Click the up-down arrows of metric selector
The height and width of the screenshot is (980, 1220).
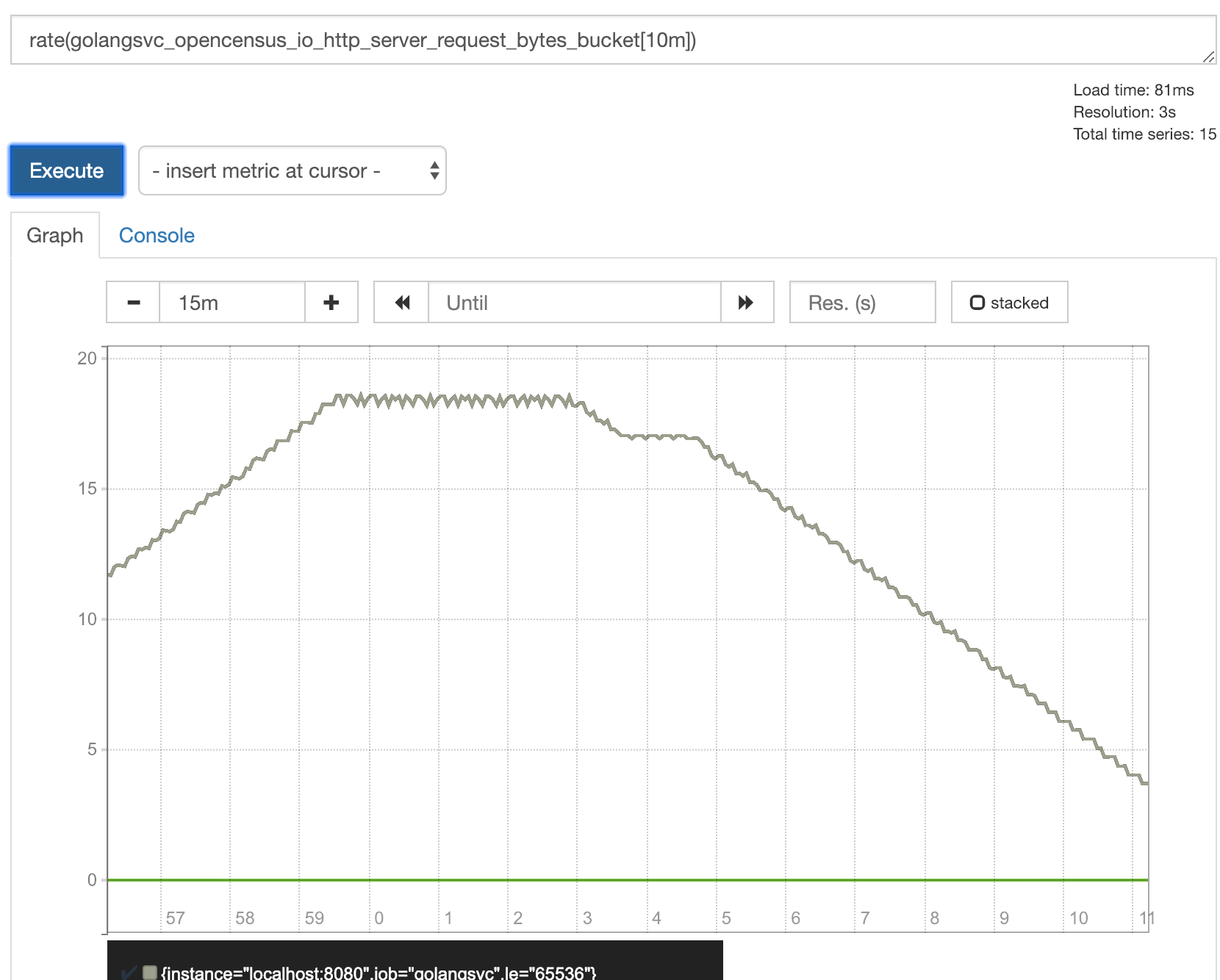(434, 171)
